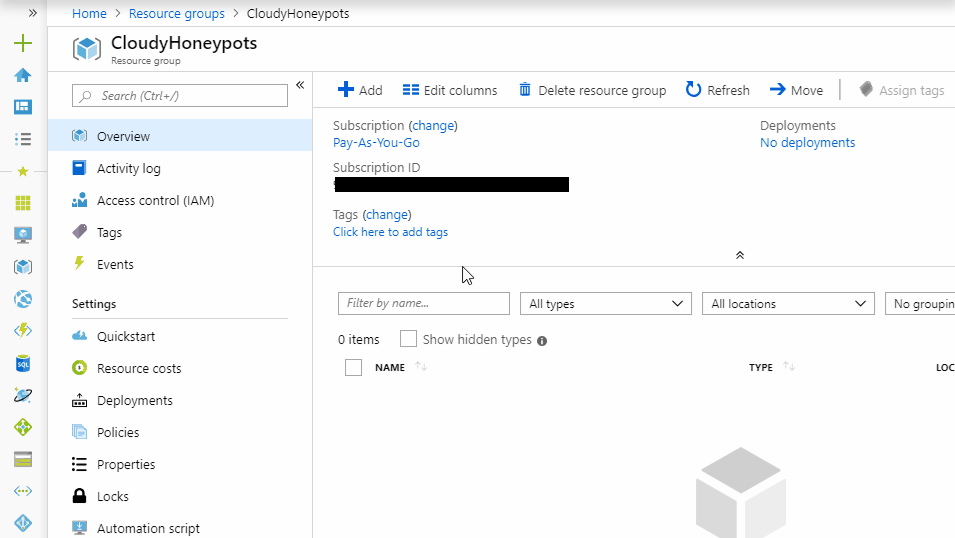This screenshot has height=538, width=955.
Task: Toggle the Show hidden types checkbox
Action: [408, 339]
